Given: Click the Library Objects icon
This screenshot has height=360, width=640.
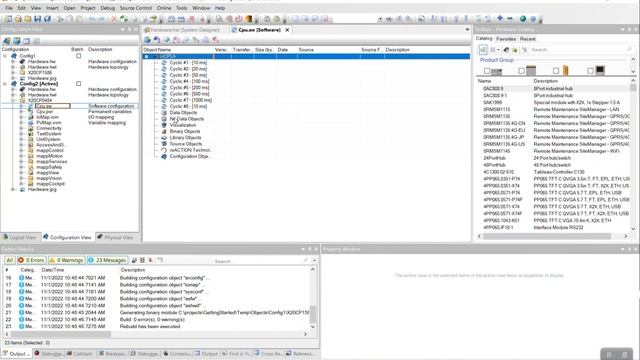Looking at the screenshot, I should (x=164, y=138).
